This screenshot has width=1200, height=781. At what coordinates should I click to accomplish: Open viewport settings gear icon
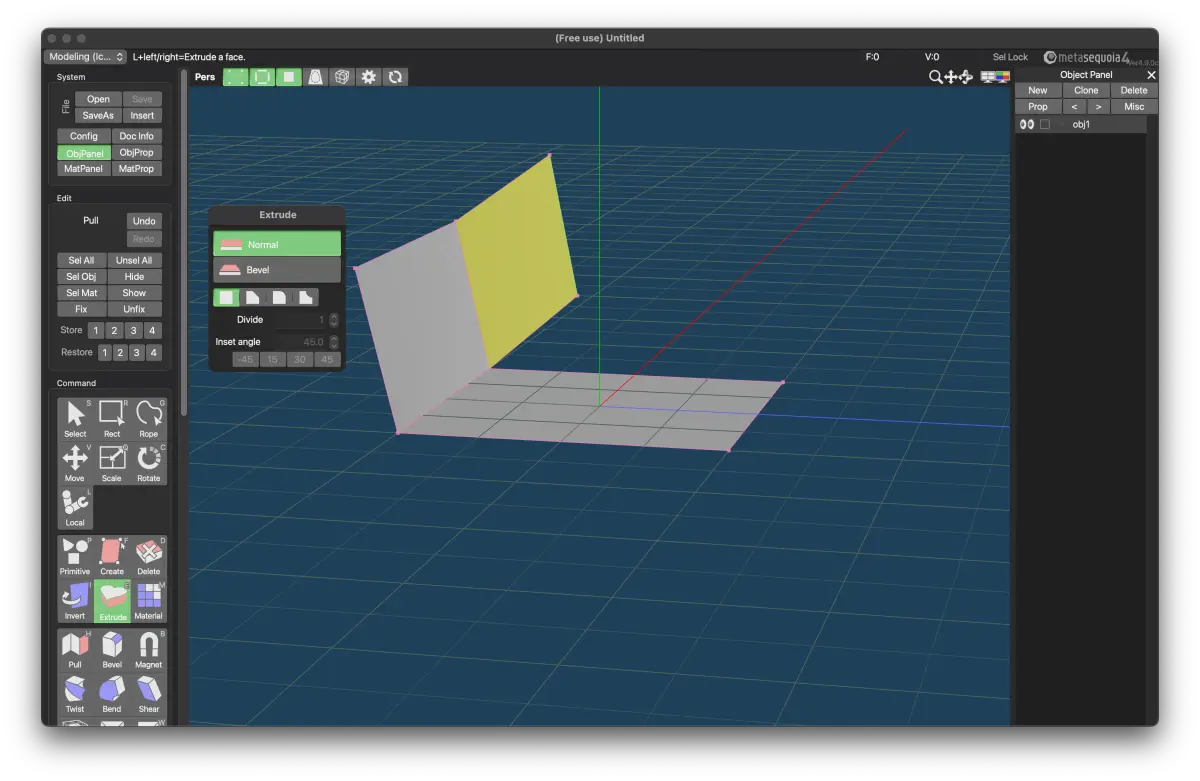tap(369, 76)
